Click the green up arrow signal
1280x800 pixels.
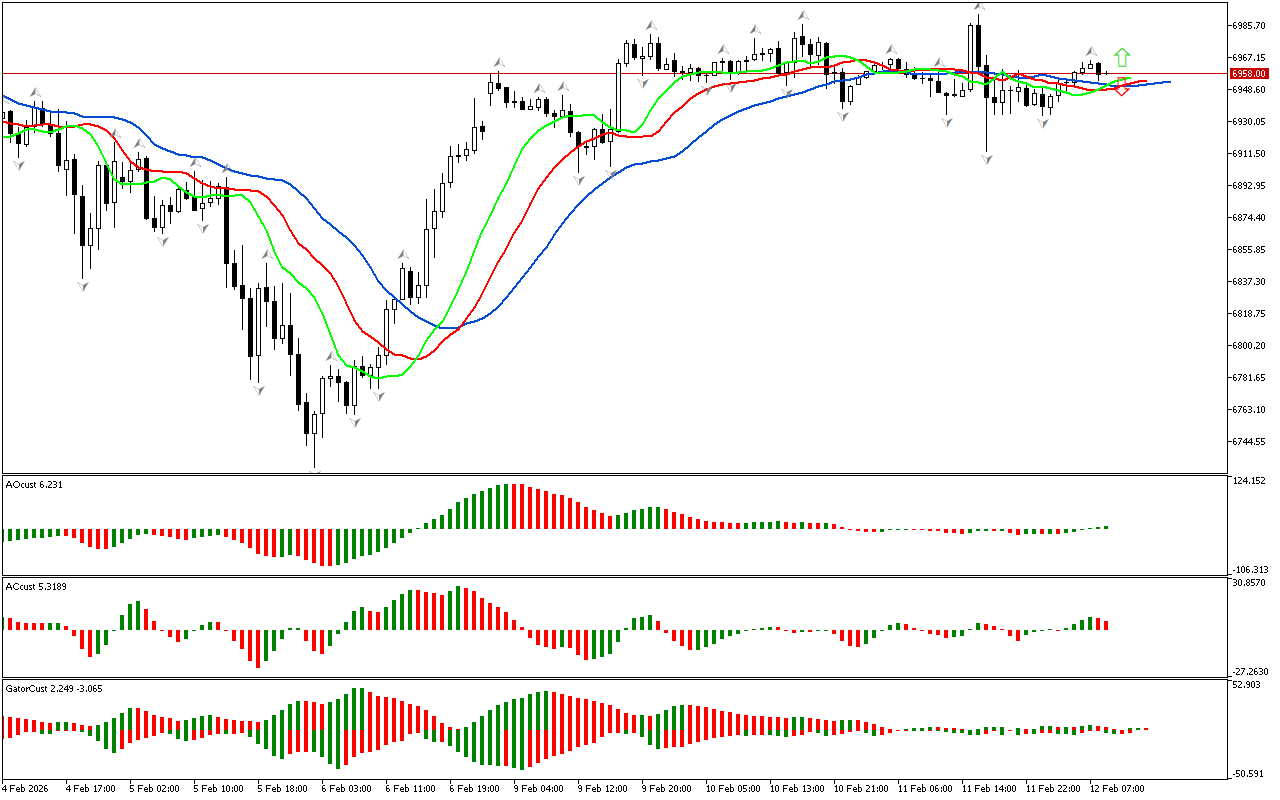[1123, 58]
